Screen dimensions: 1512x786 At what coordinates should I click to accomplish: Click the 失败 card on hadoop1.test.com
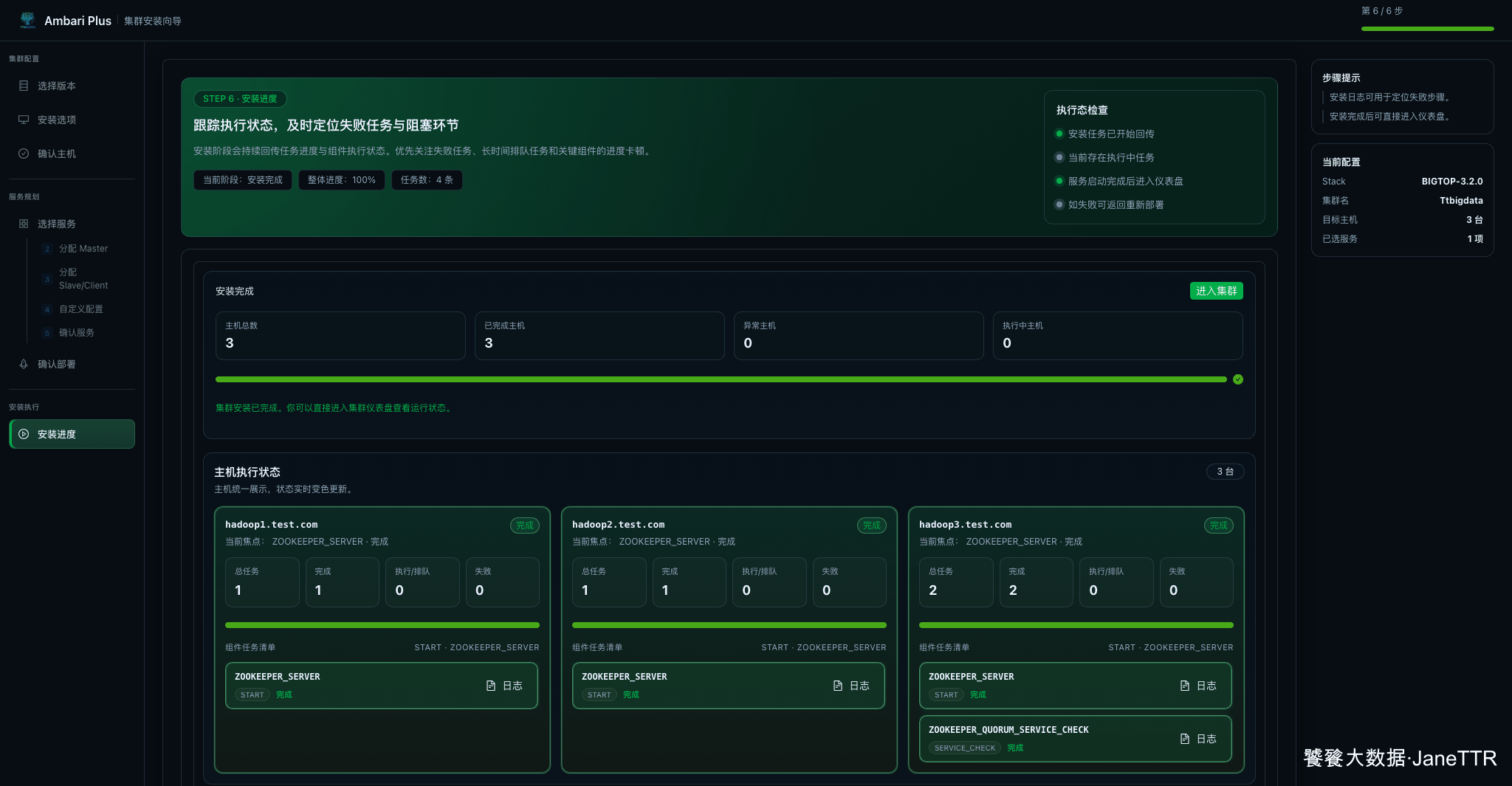[503, 582]
